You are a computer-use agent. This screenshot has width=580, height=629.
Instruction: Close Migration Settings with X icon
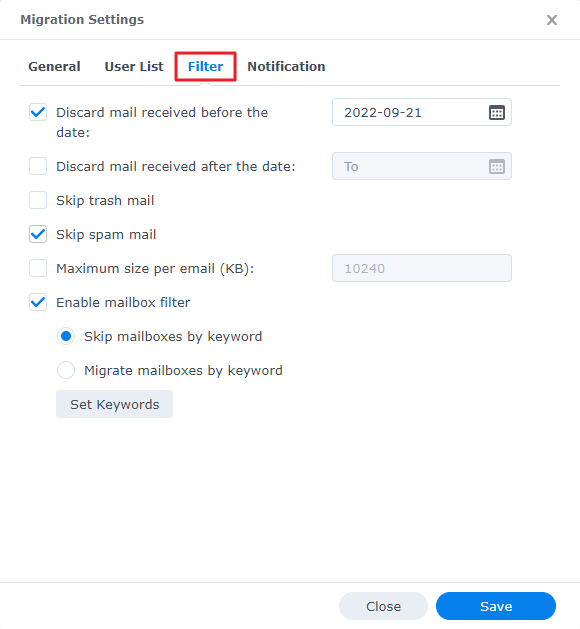tap(552, 20)
